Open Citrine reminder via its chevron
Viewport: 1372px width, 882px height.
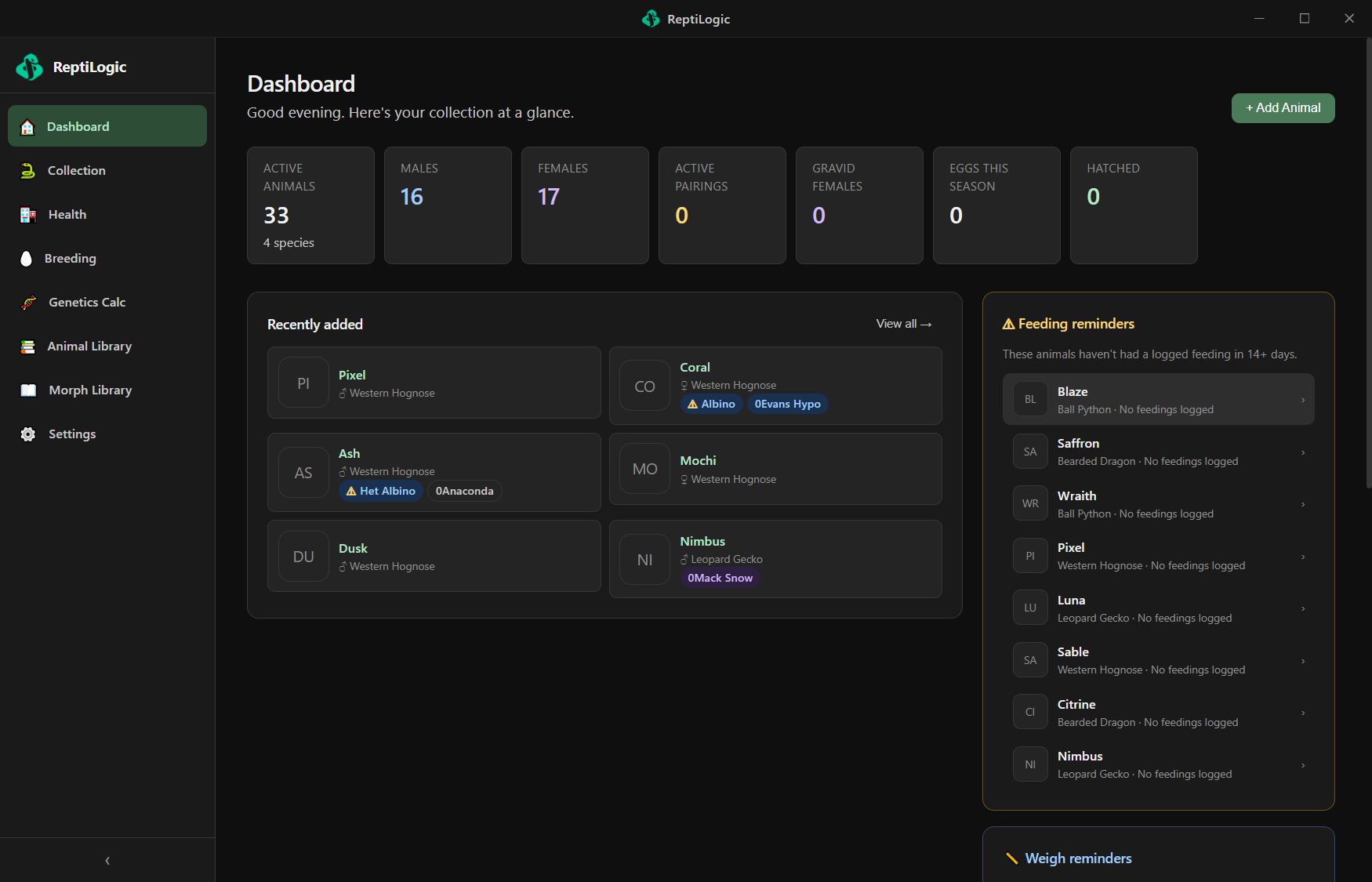pos(1303,713)
